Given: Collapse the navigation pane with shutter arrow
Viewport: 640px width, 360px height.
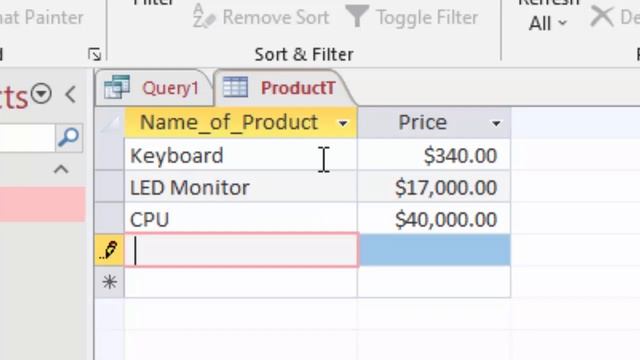Looking at the screenshot, I should (71, 94).
